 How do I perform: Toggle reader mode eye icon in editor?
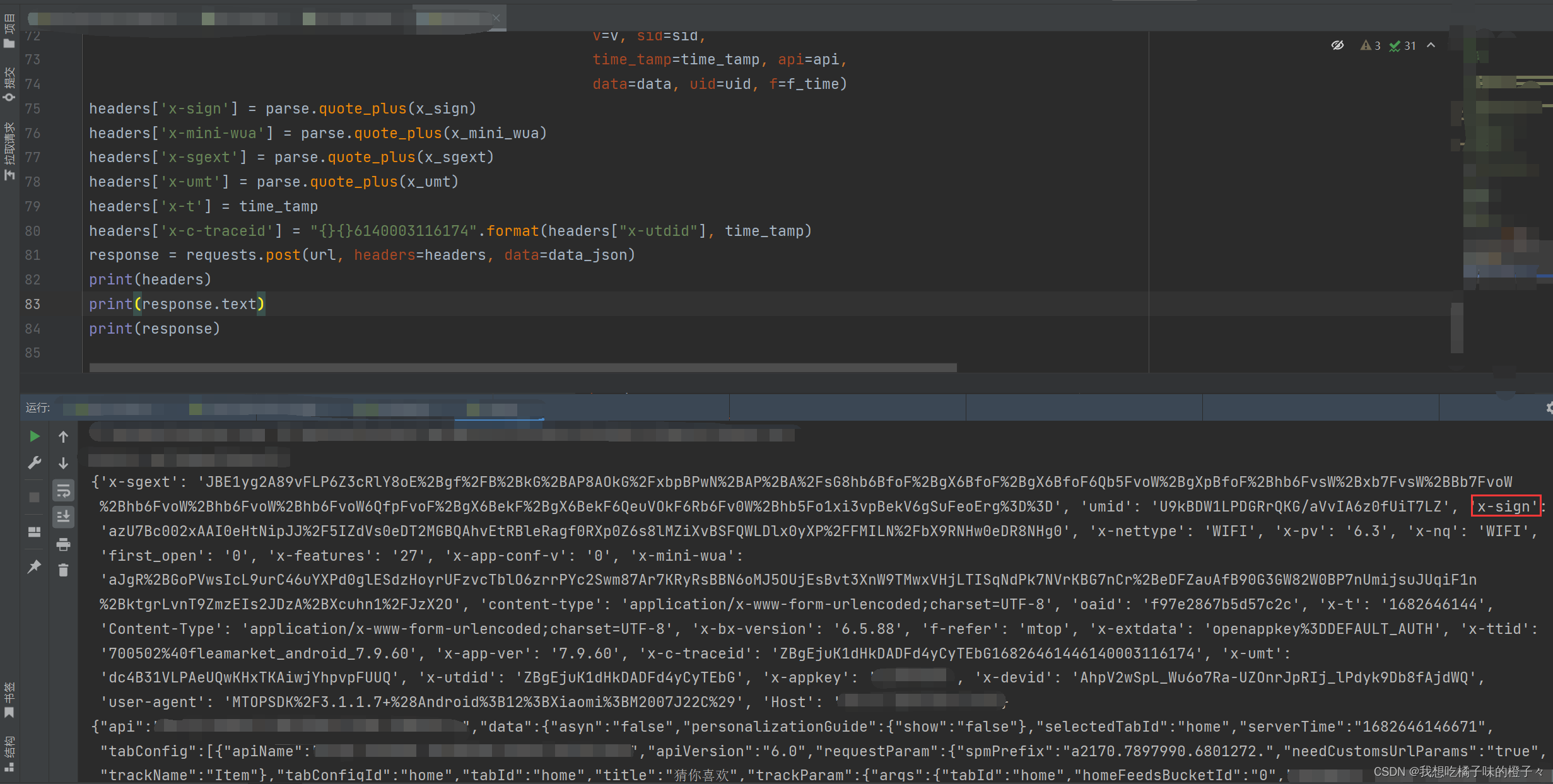1337,45
